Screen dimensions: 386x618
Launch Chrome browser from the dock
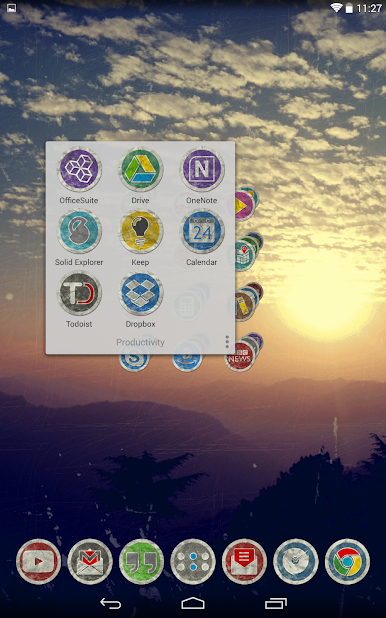click(x=347, y=562)
